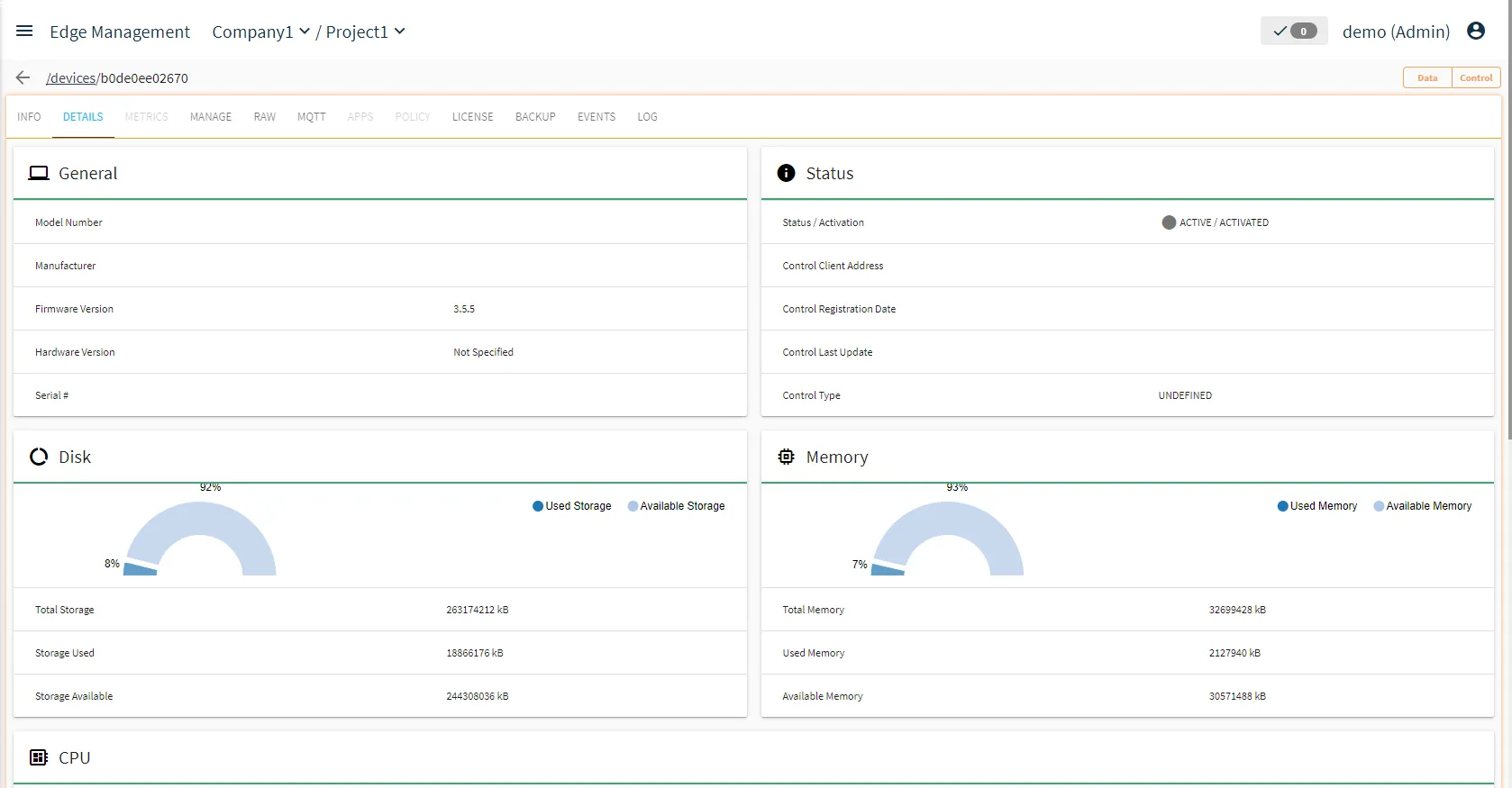Click the ACTIVE / ACTIVATED status text

1224,222
